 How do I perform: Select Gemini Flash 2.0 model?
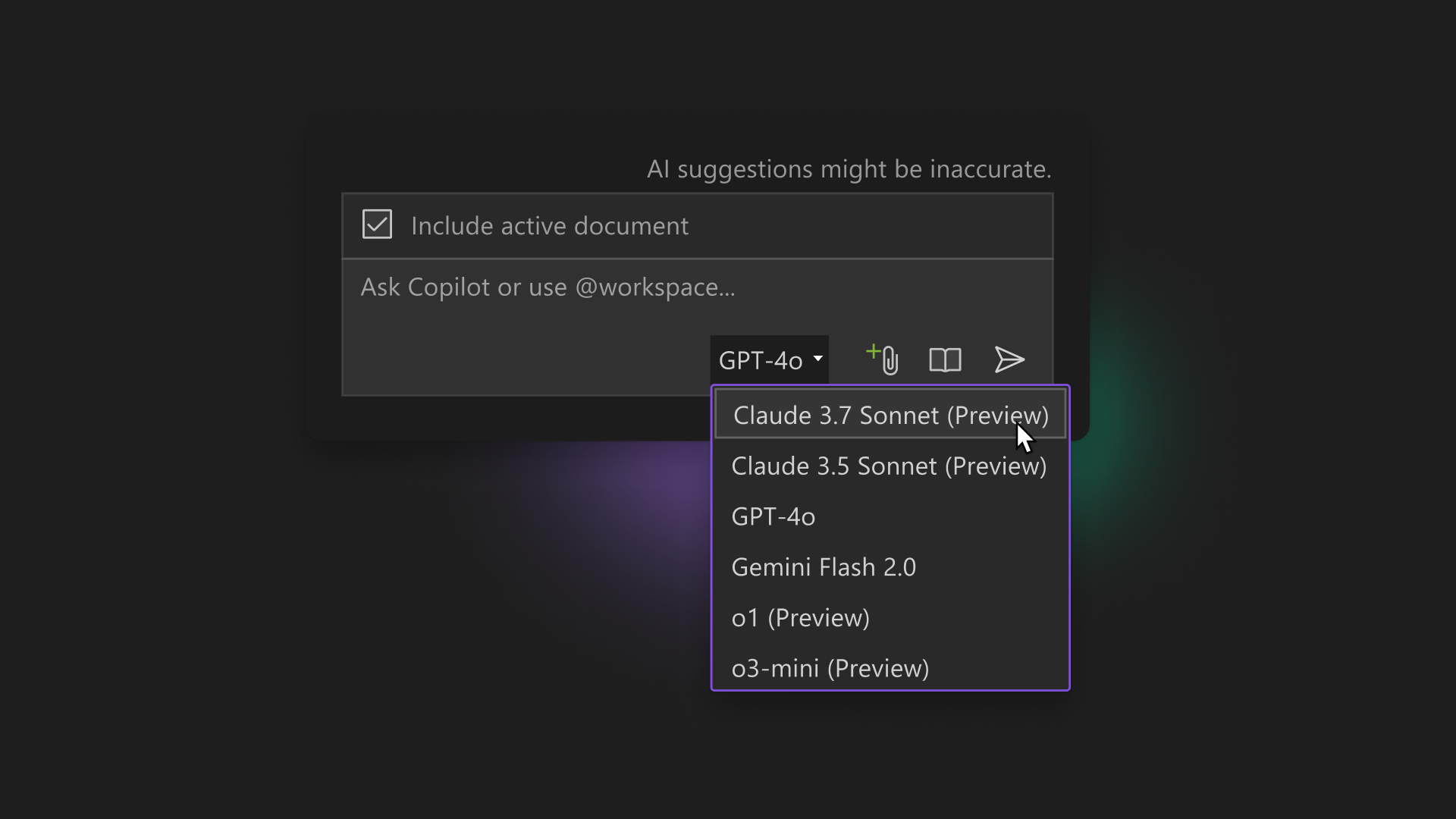[824, 567]
